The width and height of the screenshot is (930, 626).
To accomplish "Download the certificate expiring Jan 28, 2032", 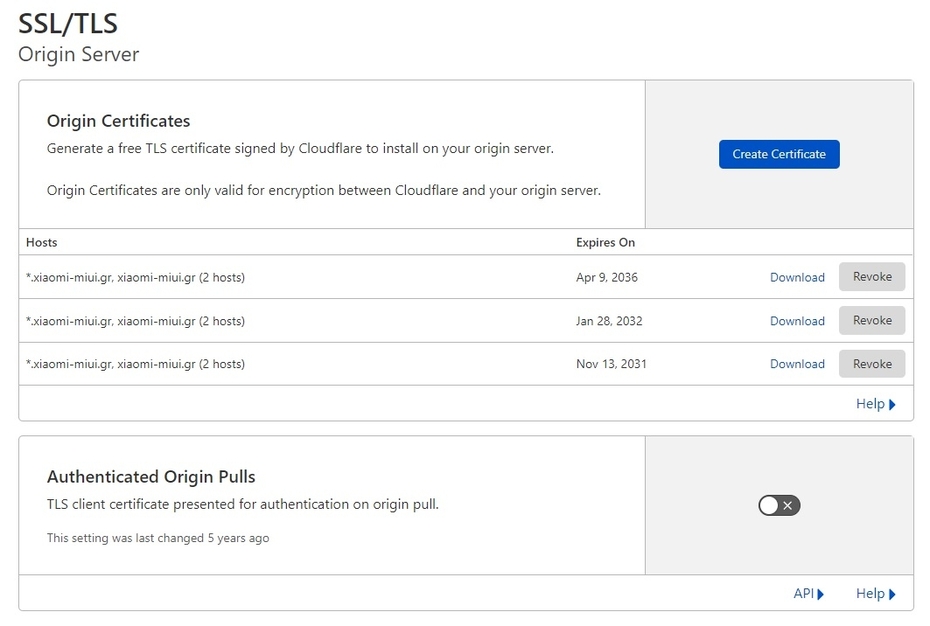I will pyautogui.click(x=797, y=321).
